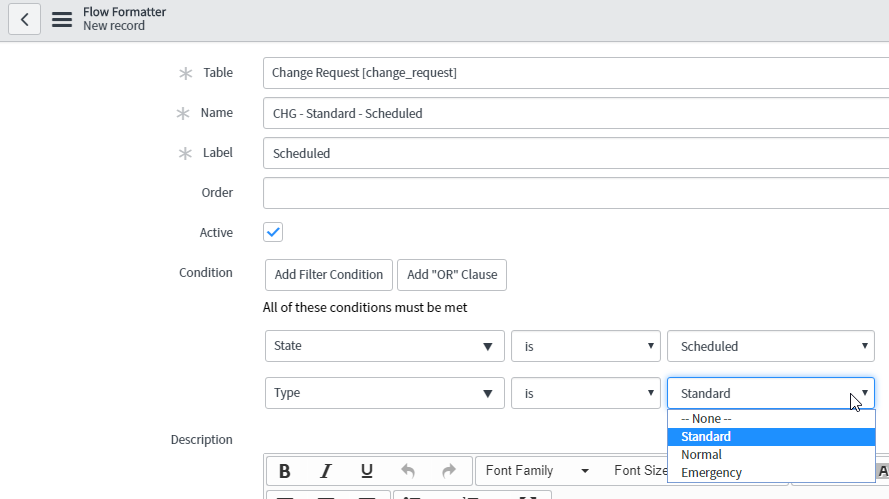Choose the -- None -- option
Screen dimensions: 889x499
[706, 419]
